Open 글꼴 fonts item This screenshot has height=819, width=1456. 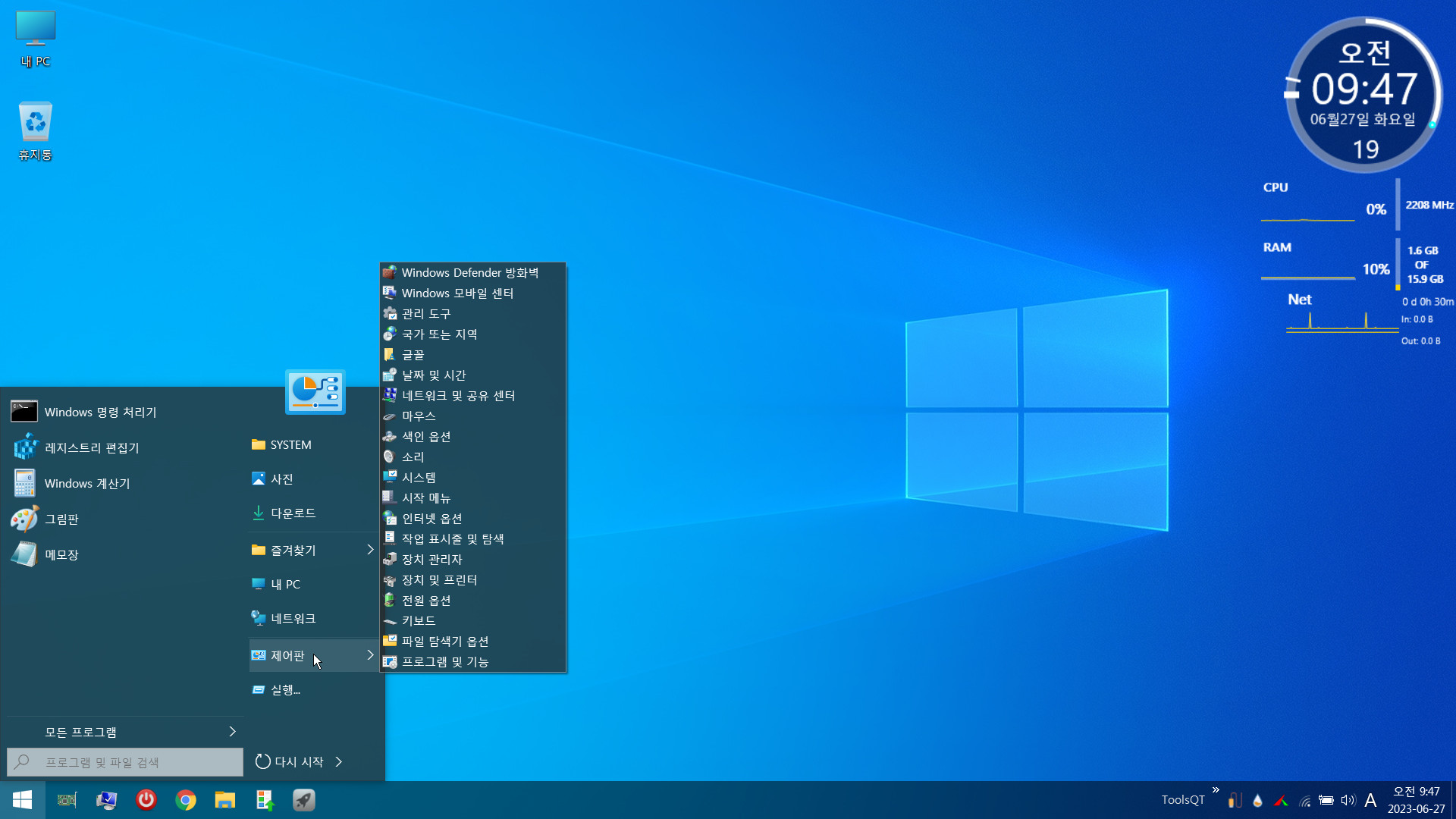pos(472,354)
